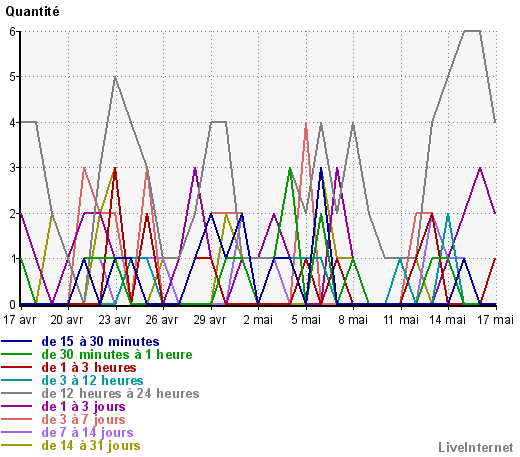Click the '17 avr' date label
520x457 pixels.
pos(19,320)
